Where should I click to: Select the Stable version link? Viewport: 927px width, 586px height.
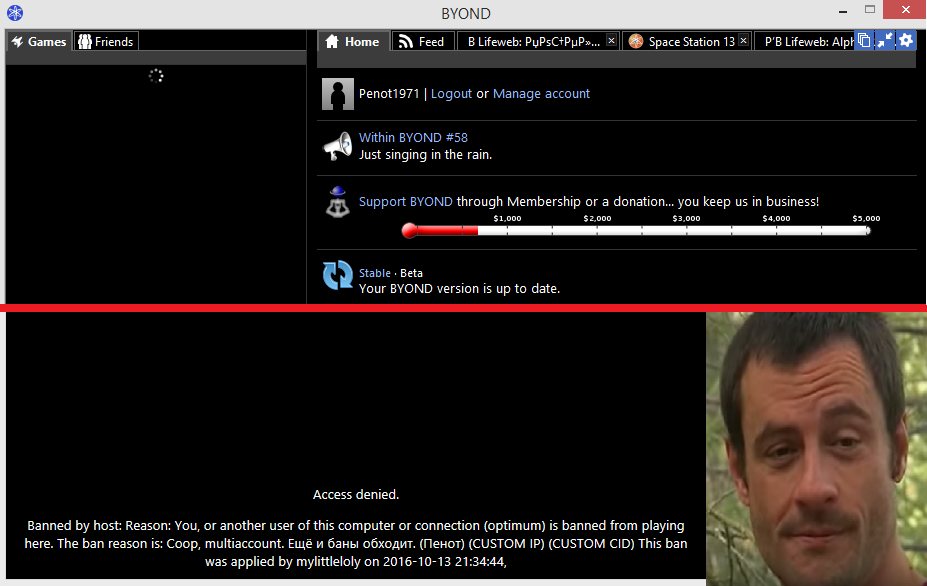(x=375, y=273)
